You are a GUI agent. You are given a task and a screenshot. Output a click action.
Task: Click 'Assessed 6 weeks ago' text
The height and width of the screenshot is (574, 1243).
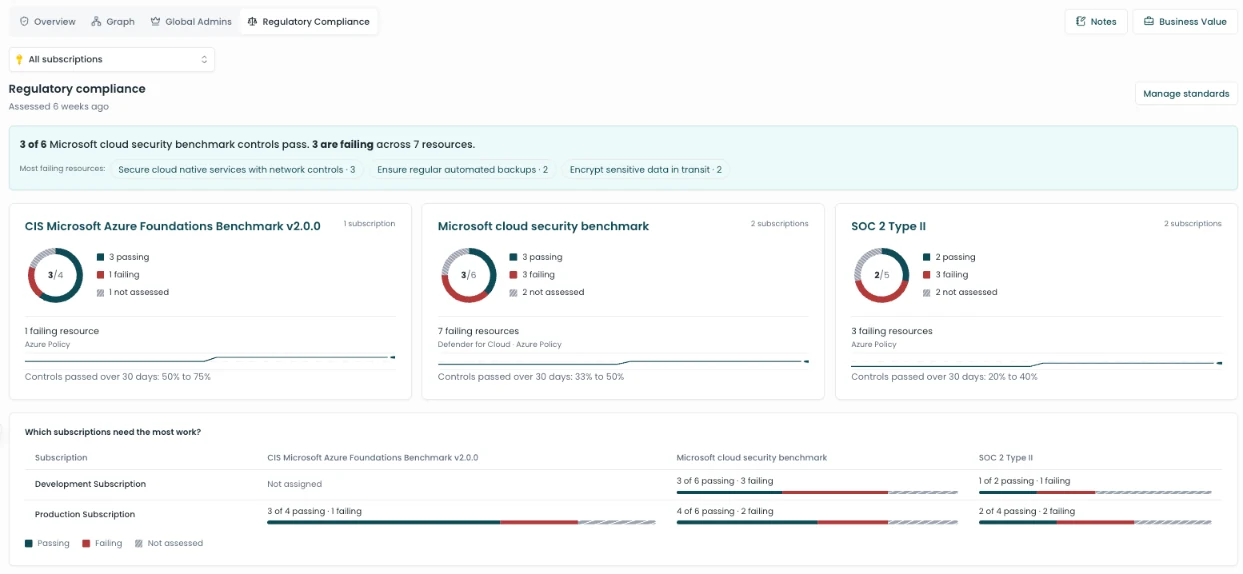[59, 106]
